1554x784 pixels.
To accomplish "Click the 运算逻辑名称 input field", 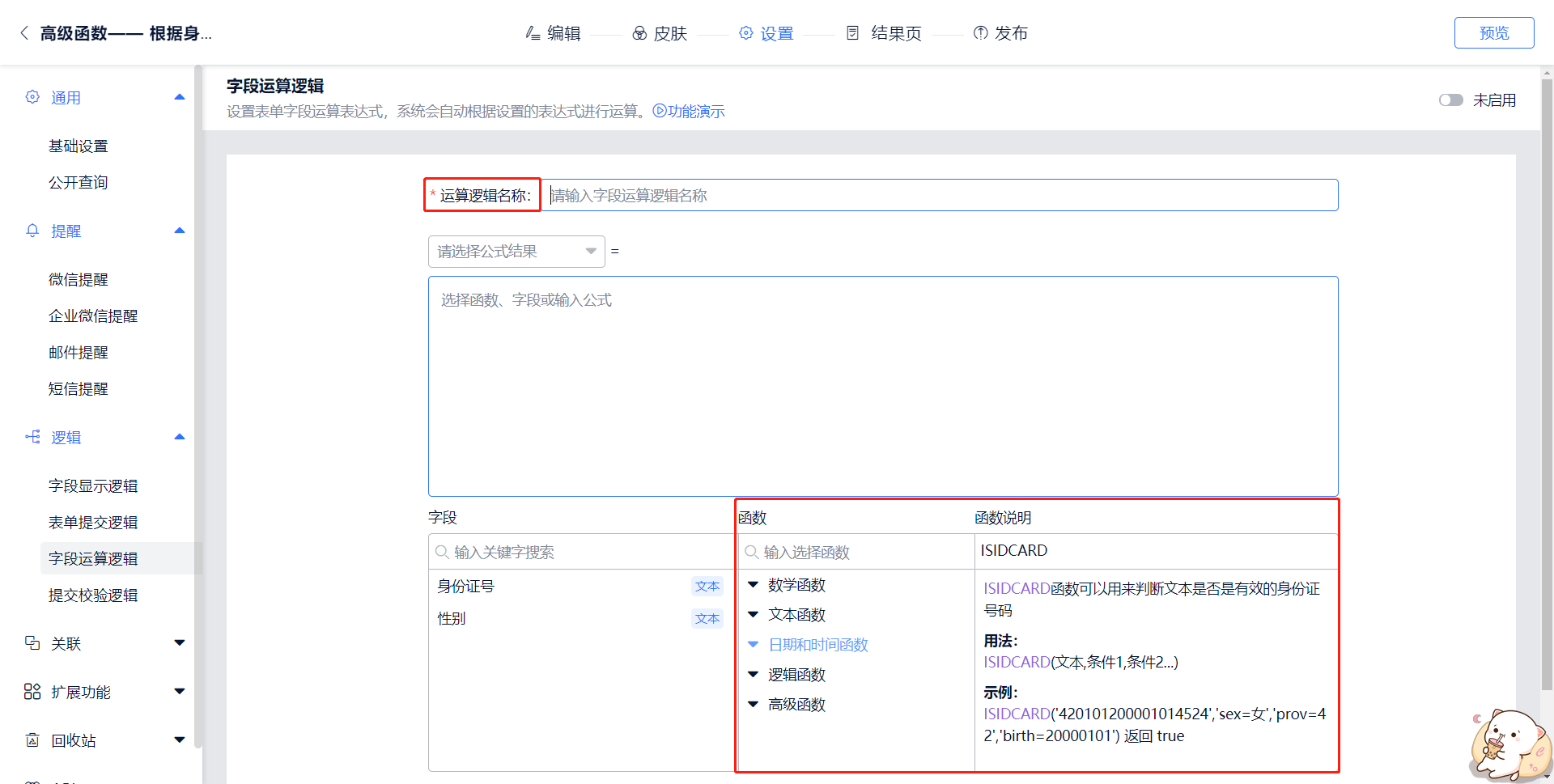I will click(x=939, y=196).
